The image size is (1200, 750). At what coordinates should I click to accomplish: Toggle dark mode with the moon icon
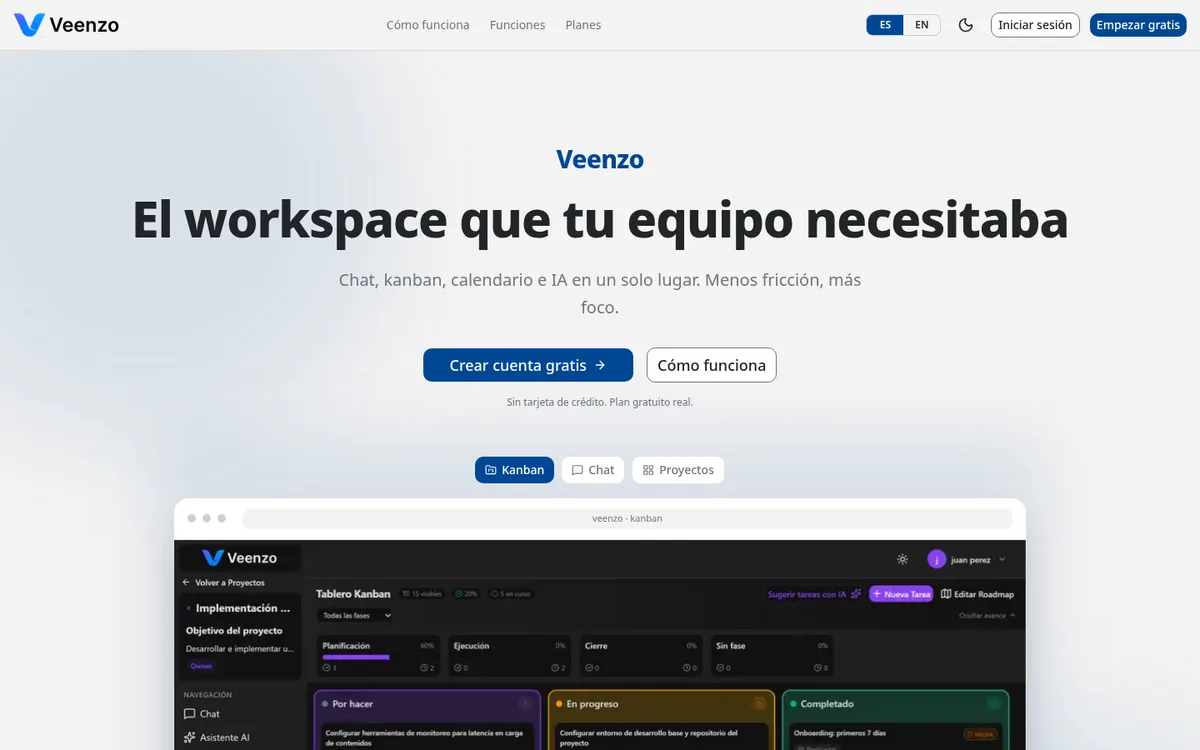coord(966,25)
